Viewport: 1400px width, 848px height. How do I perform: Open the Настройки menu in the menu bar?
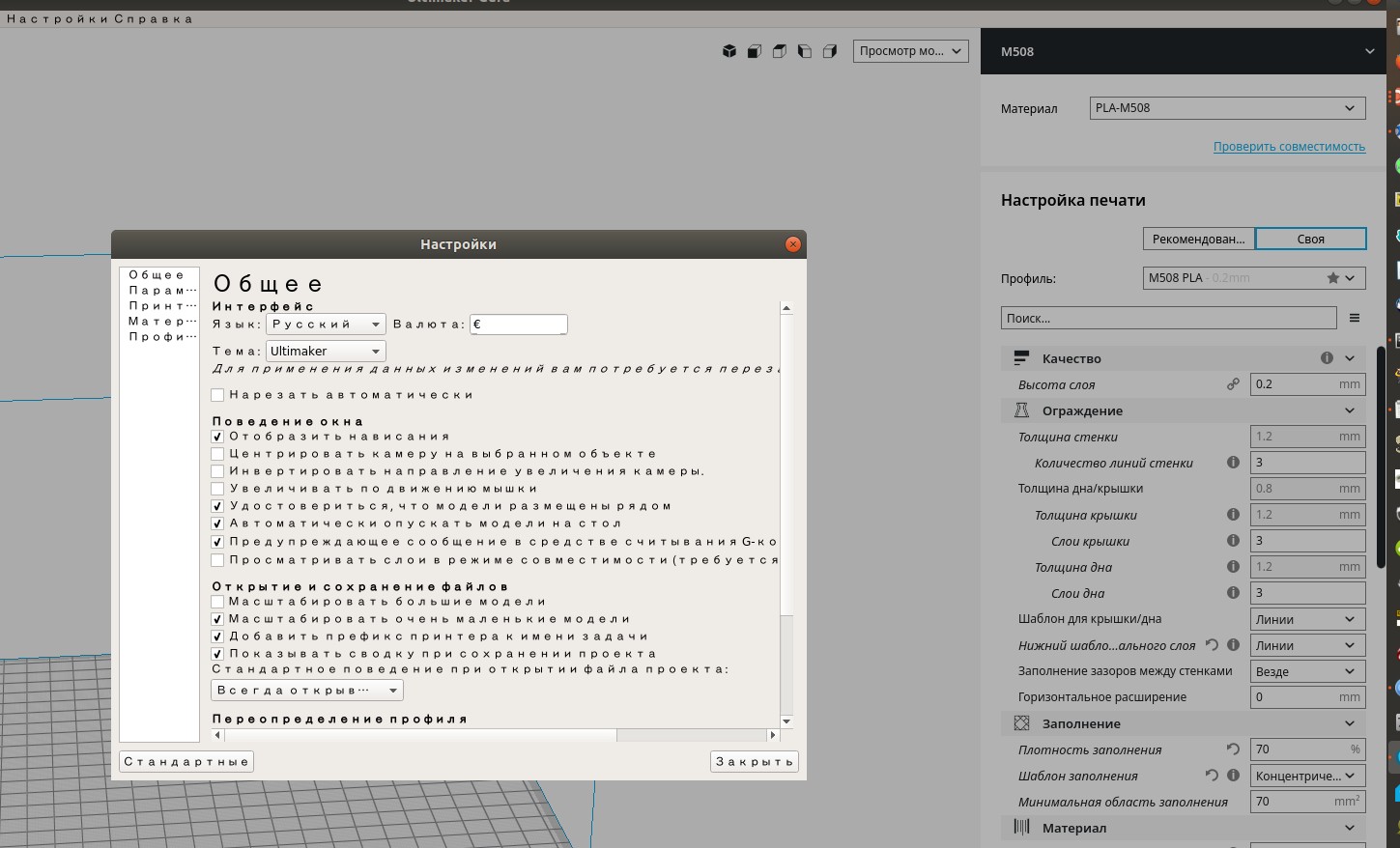57,19
